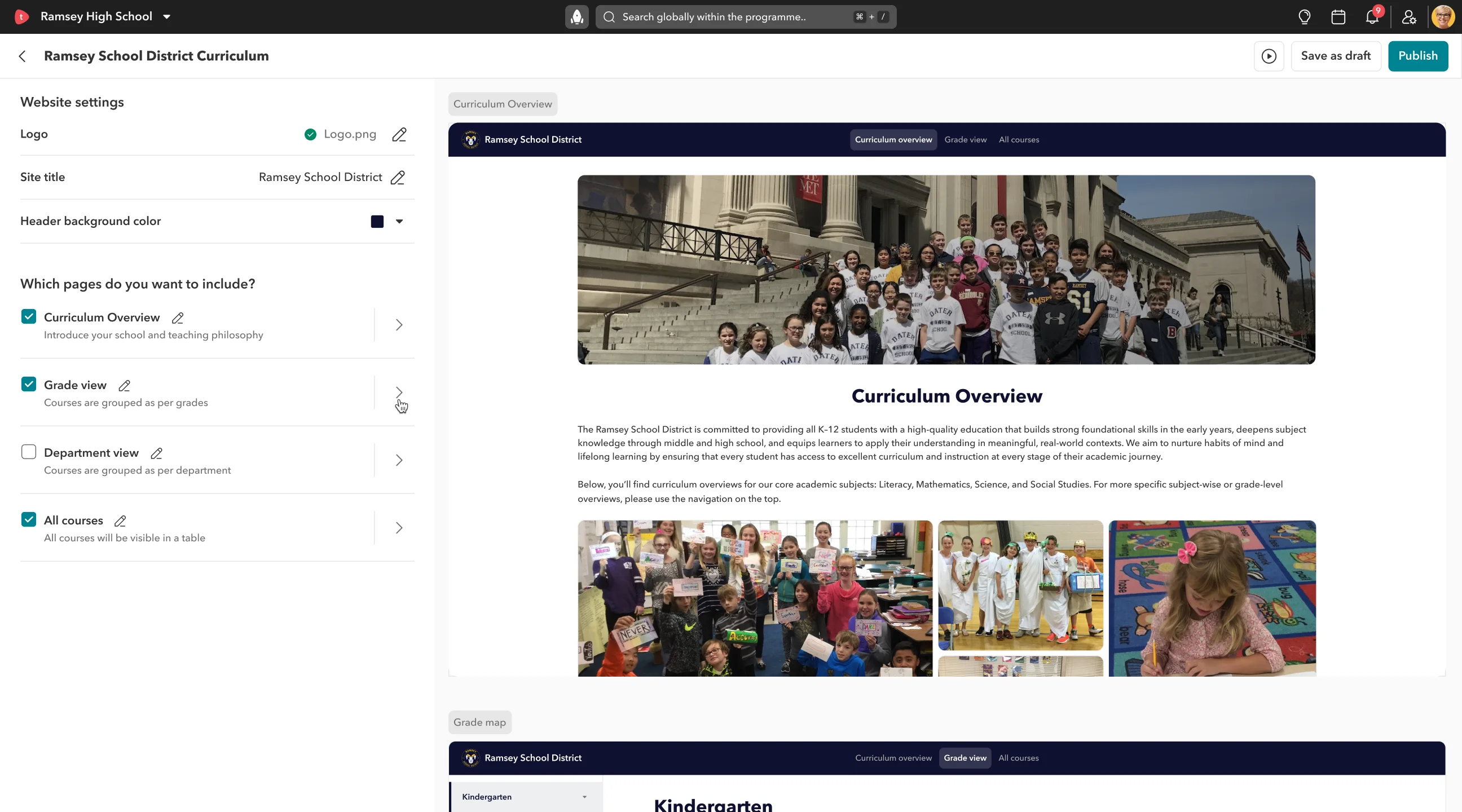Click the Toddle app logo icon
The height and width of the screenshot is (812, 1462).
[x=21, y=16]
